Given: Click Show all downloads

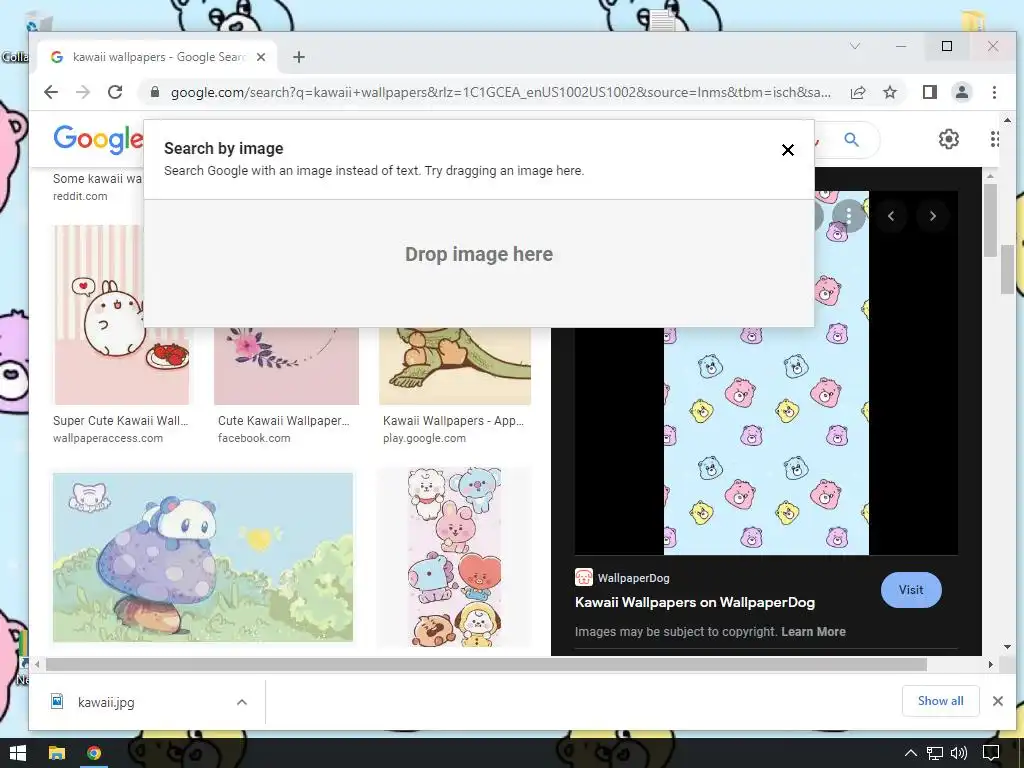Looking at the screenshot, I should 940,701.
